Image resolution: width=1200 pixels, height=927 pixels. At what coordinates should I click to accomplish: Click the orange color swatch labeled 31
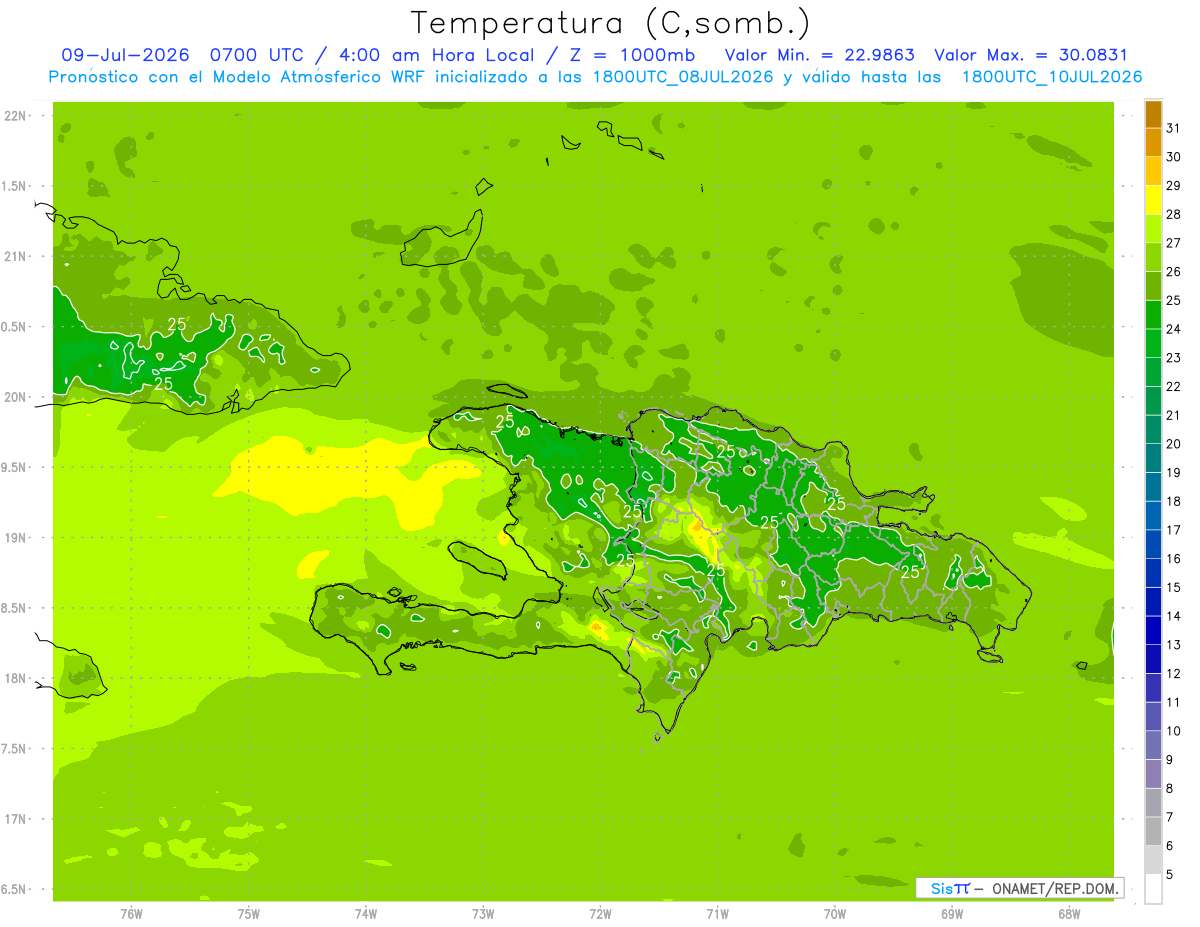[x=1153, y=114]
